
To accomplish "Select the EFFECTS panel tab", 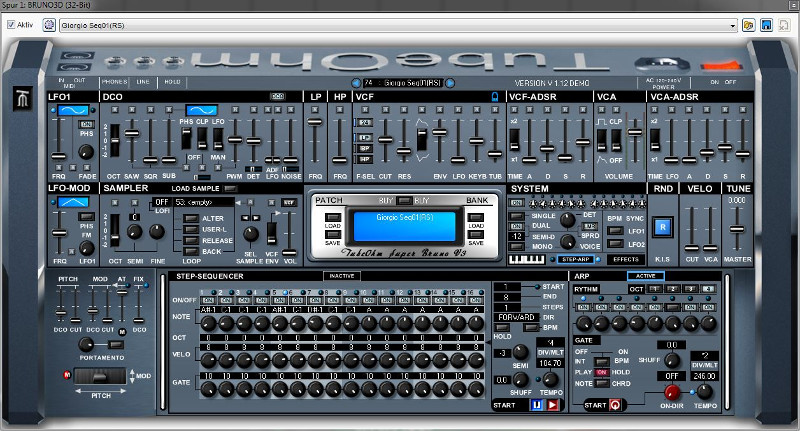I will point(626,260).
